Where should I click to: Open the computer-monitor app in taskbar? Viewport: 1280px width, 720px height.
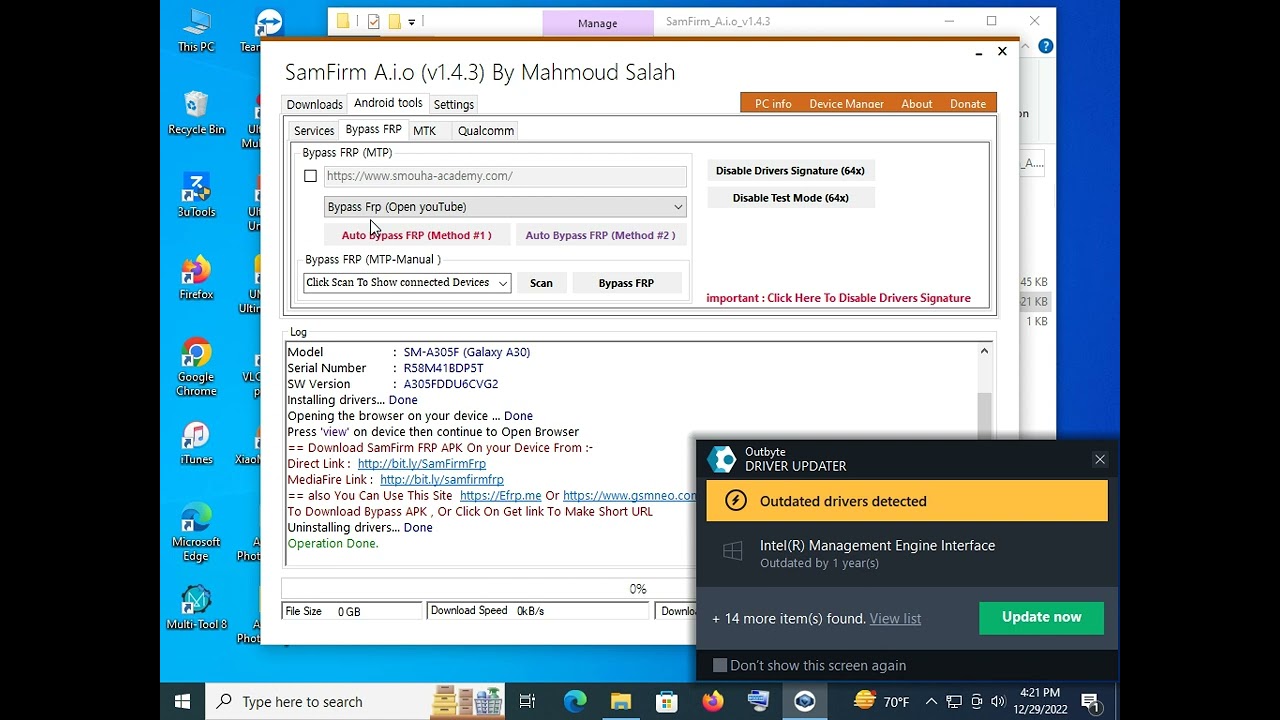point(758,702)
